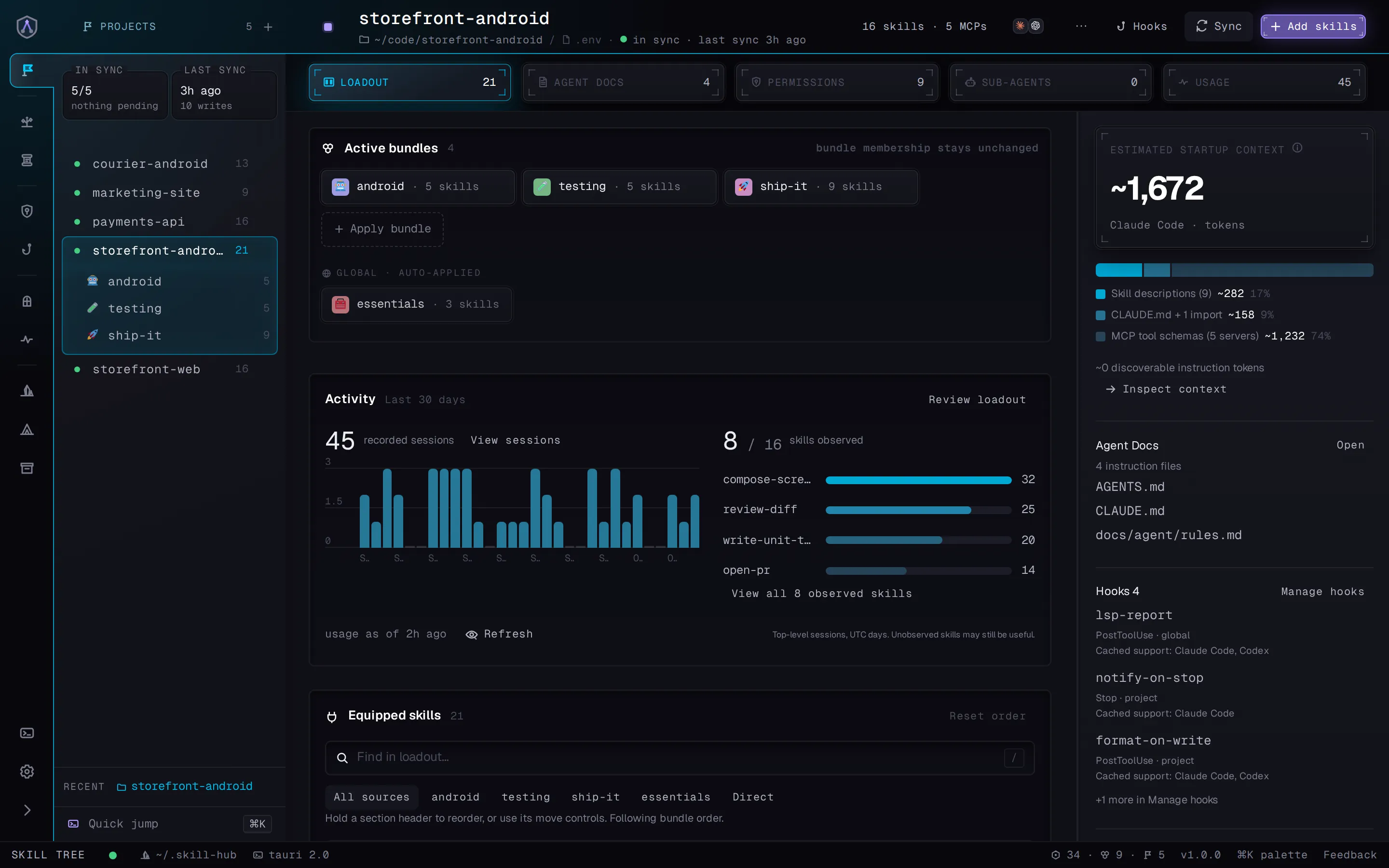
Task: Open the settings gear in left sidebar
Action: point(27,772)
